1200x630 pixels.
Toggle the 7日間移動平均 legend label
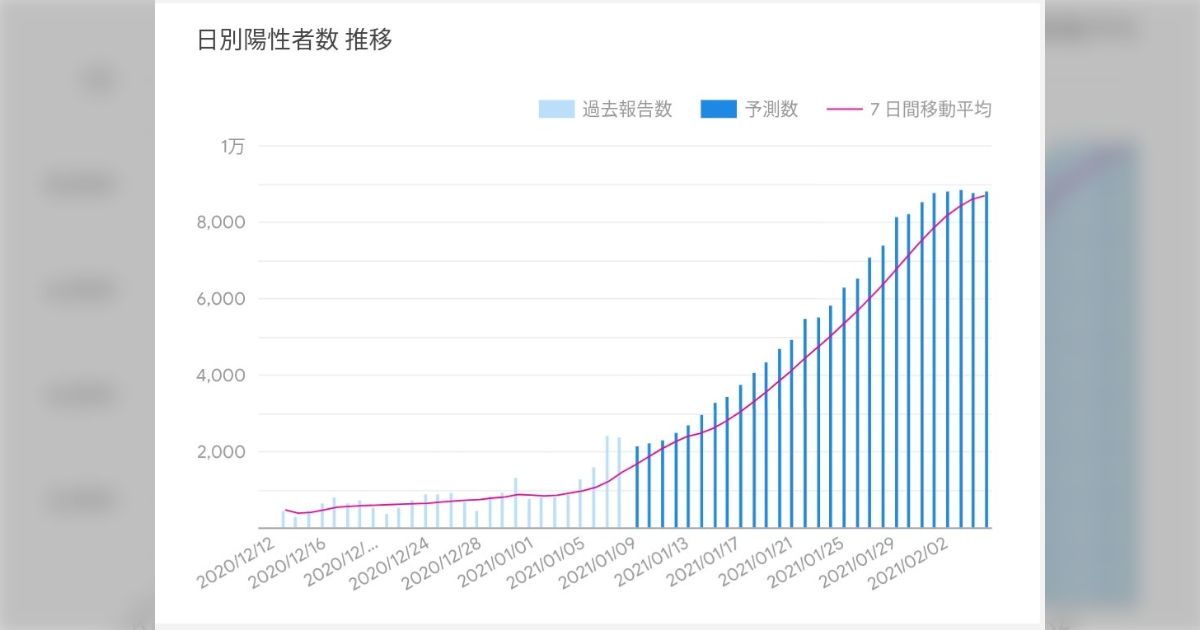930,110
